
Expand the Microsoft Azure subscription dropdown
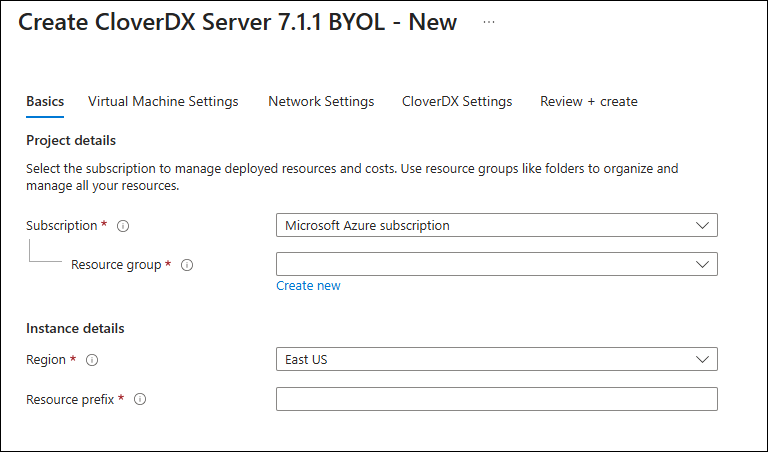tap(496, 225)
